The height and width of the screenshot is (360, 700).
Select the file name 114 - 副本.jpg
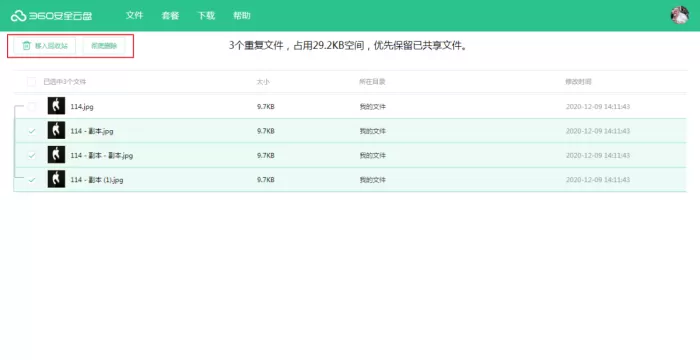(92, 131)
